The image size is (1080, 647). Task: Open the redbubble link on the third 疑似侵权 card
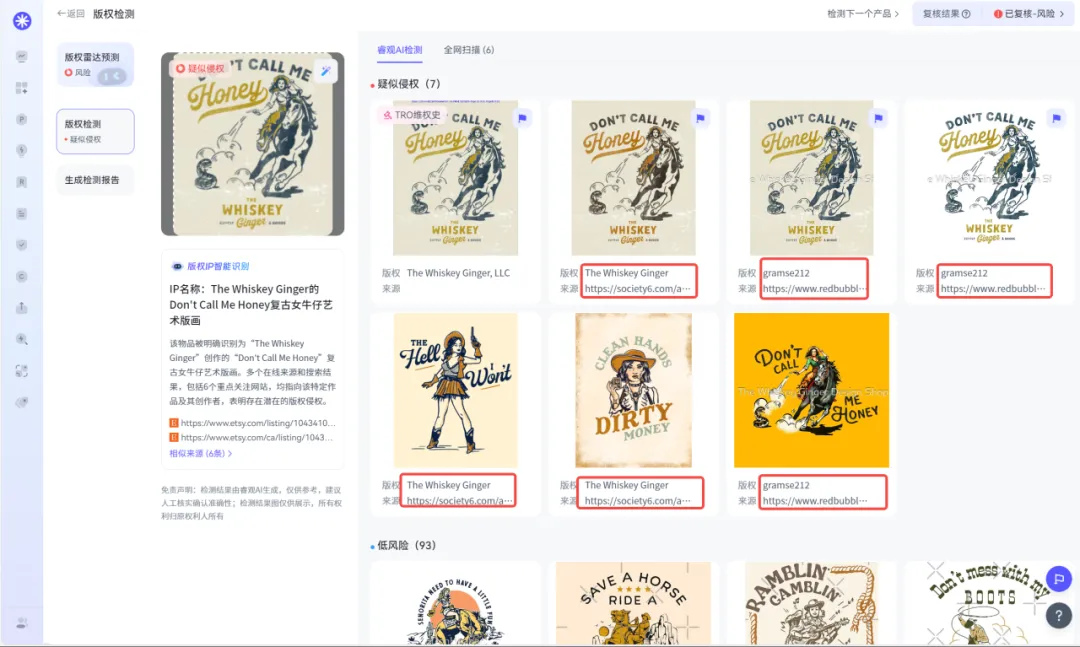point(815,289)
